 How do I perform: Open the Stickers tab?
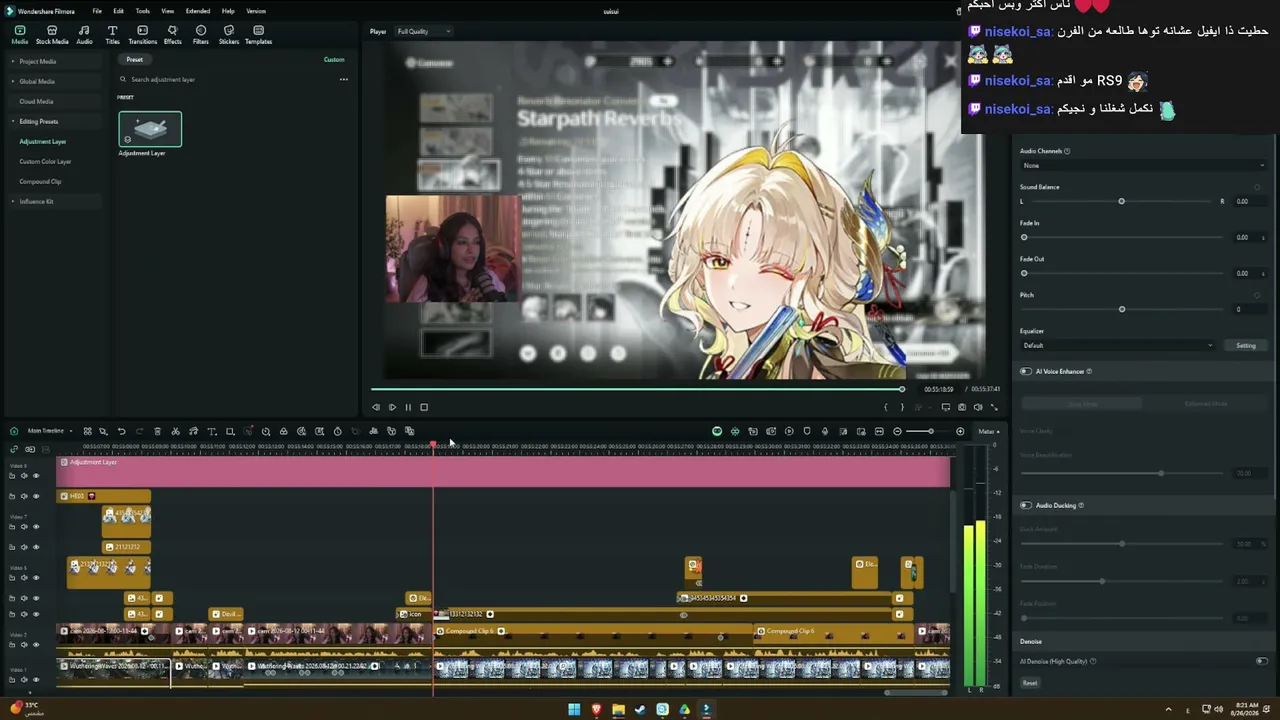(x=229, y=35)
